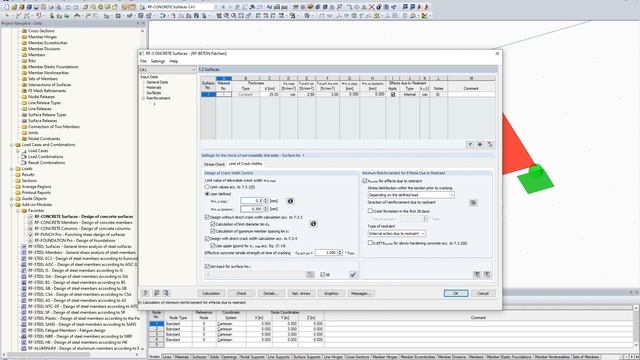Enable limit values acc. to 7.3.1 radio
Viewport: 640px width, 360px height.
pos(207,187)
